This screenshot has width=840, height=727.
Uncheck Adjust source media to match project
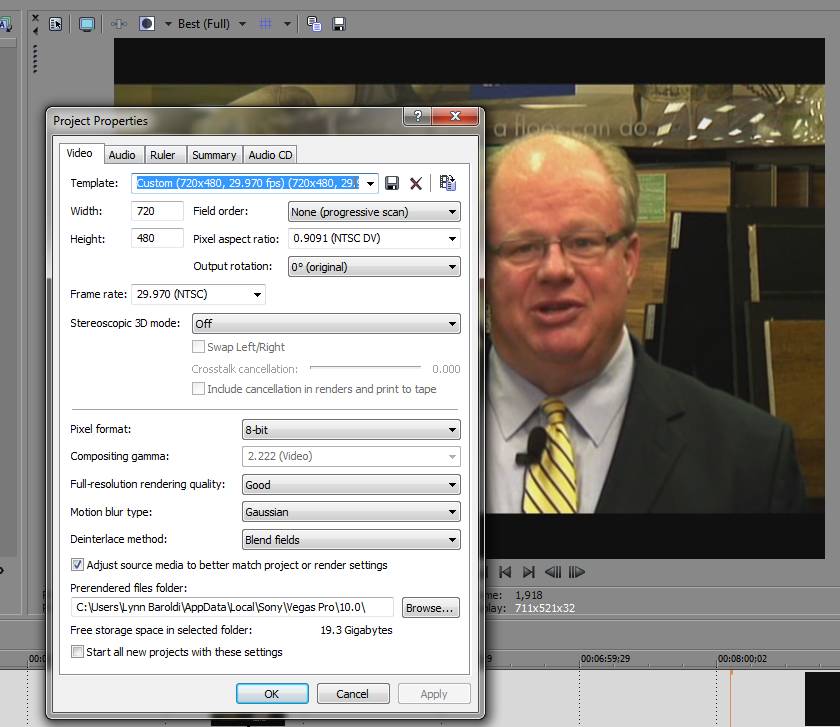tap(78, 565)
